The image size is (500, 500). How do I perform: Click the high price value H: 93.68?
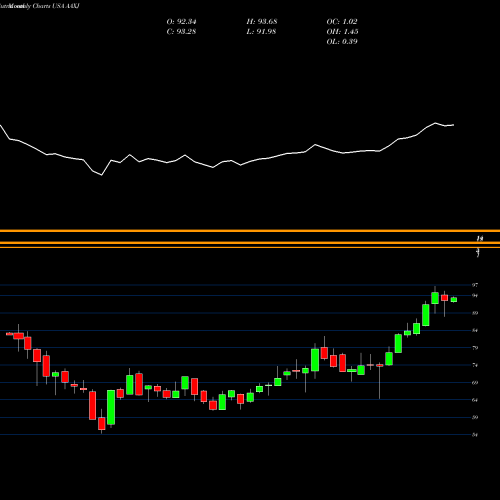[262, 22]
